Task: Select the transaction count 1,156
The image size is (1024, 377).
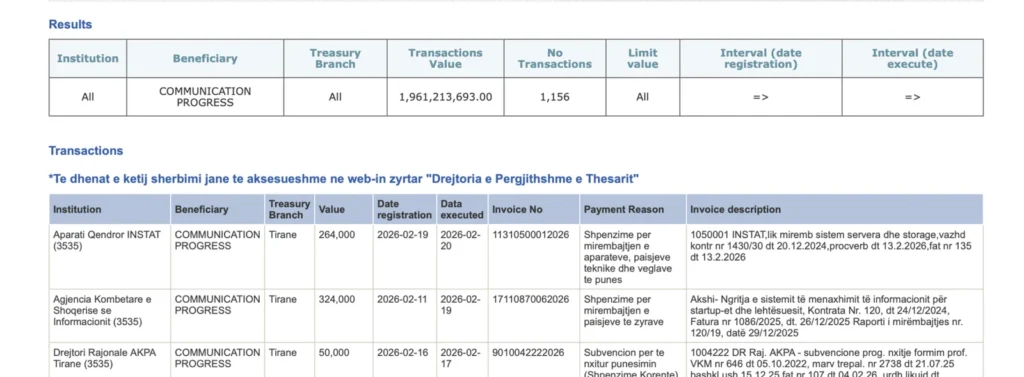Action: (555, 97)
